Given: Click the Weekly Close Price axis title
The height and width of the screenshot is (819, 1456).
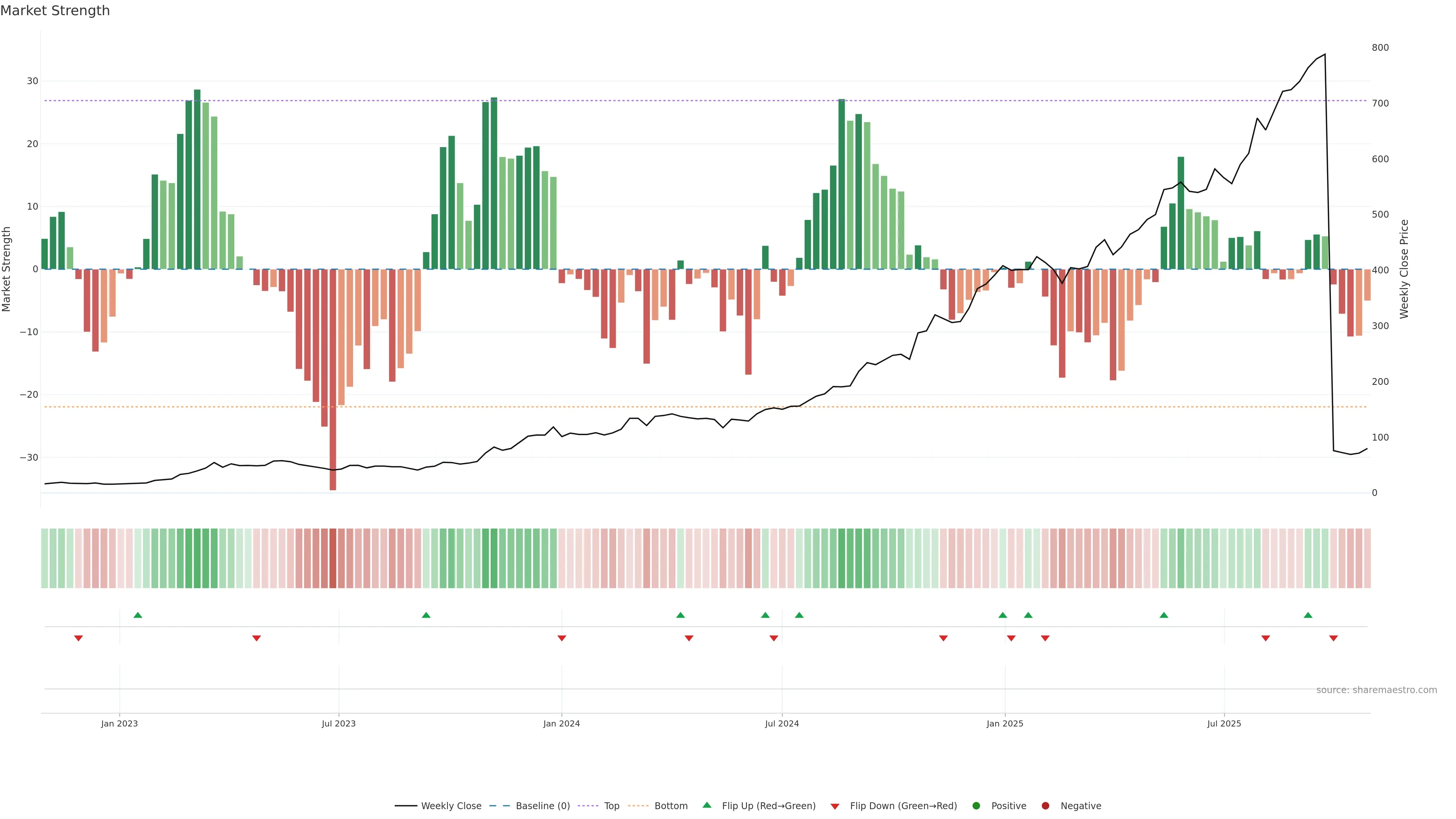Looking at the screenshot, I should point(1404,269).
